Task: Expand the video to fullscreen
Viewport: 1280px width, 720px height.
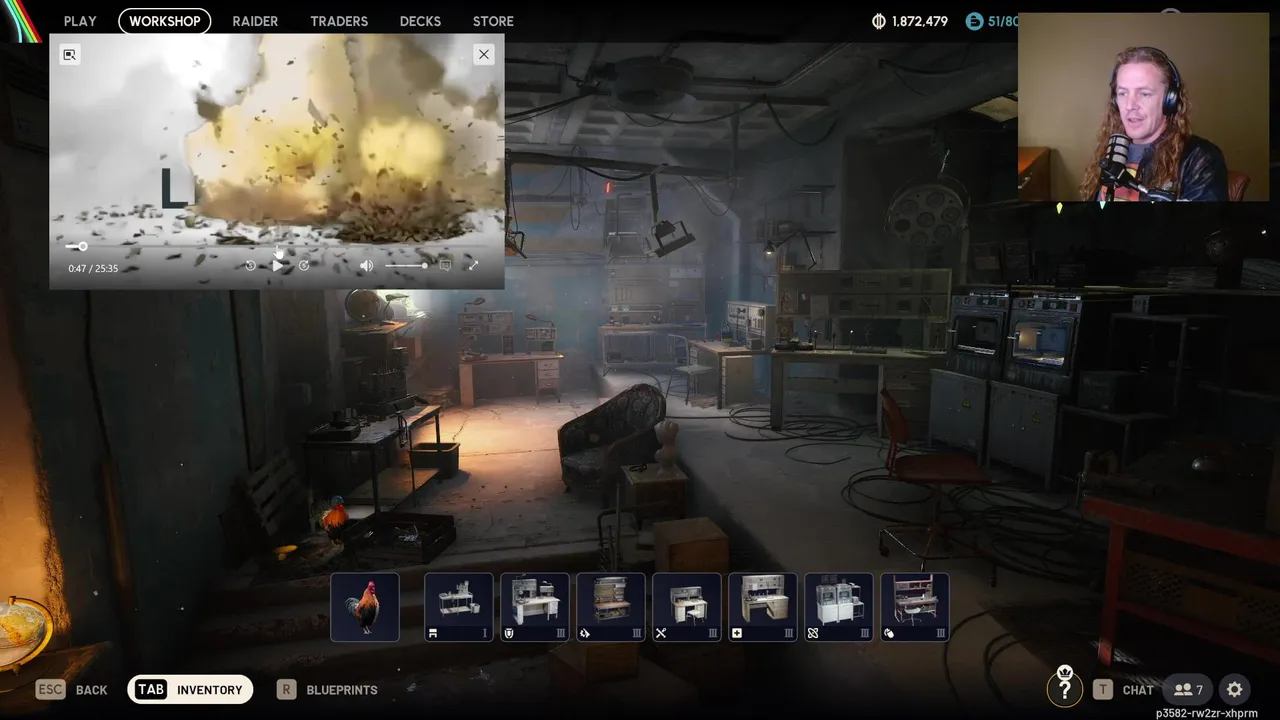Action: 473,265
